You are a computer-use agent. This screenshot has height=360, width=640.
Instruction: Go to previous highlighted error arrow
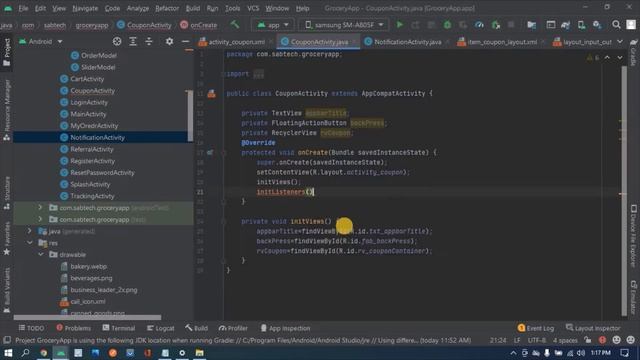click(607, 58)
